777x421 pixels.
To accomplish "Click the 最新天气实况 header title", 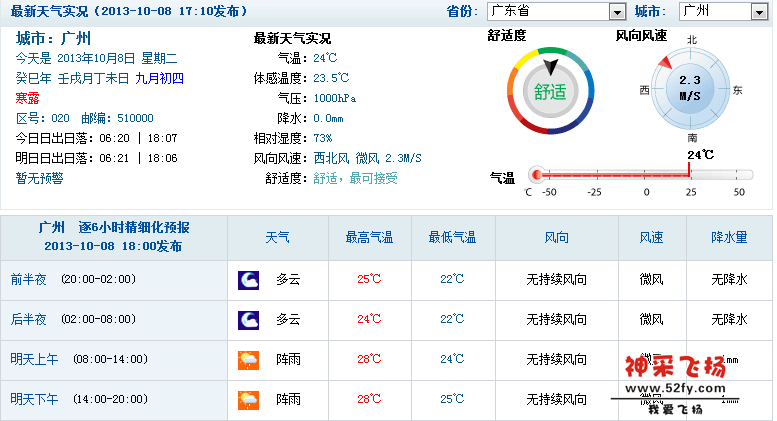I will [50, 11].
